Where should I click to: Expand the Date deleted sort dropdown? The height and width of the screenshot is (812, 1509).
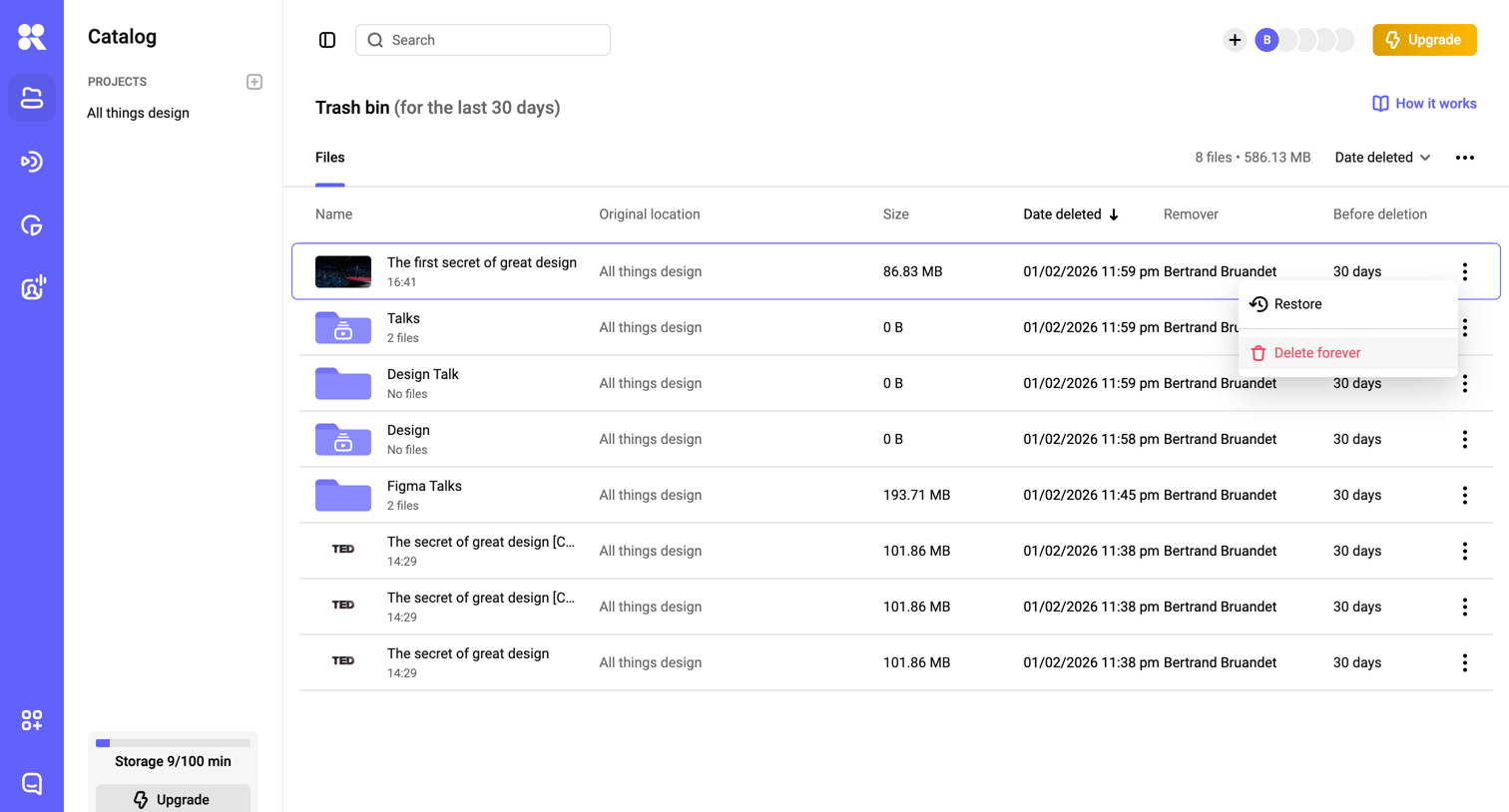tap(1382, 158)
